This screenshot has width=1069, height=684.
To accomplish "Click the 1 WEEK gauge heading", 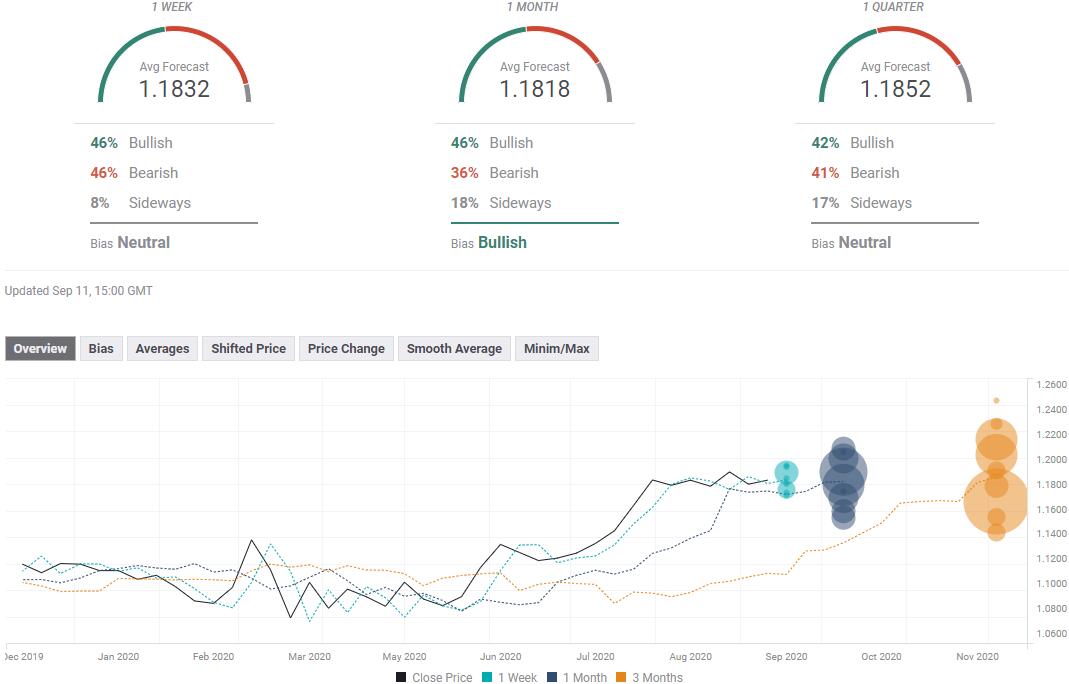I will (x=172, y=7).
